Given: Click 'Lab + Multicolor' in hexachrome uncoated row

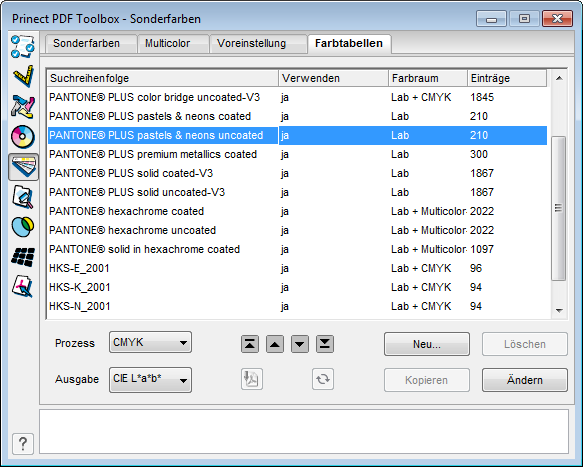Looking at the screenshot, I should (x=429, y=230).
